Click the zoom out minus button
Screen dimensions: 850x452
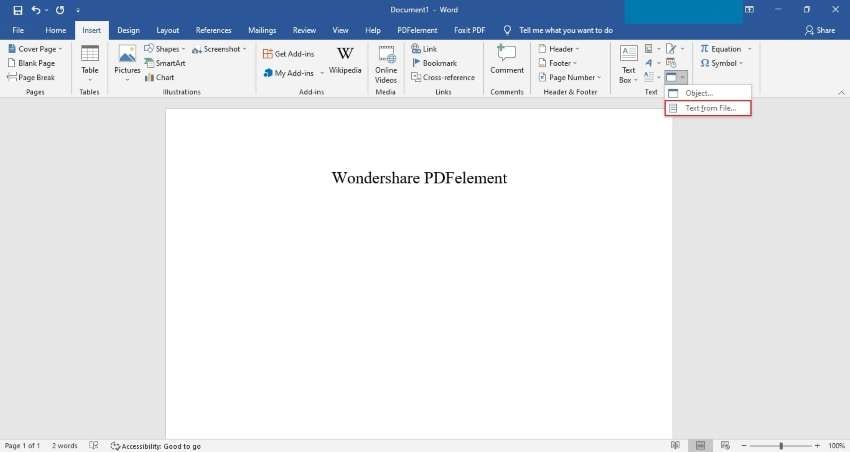[744, 445]
